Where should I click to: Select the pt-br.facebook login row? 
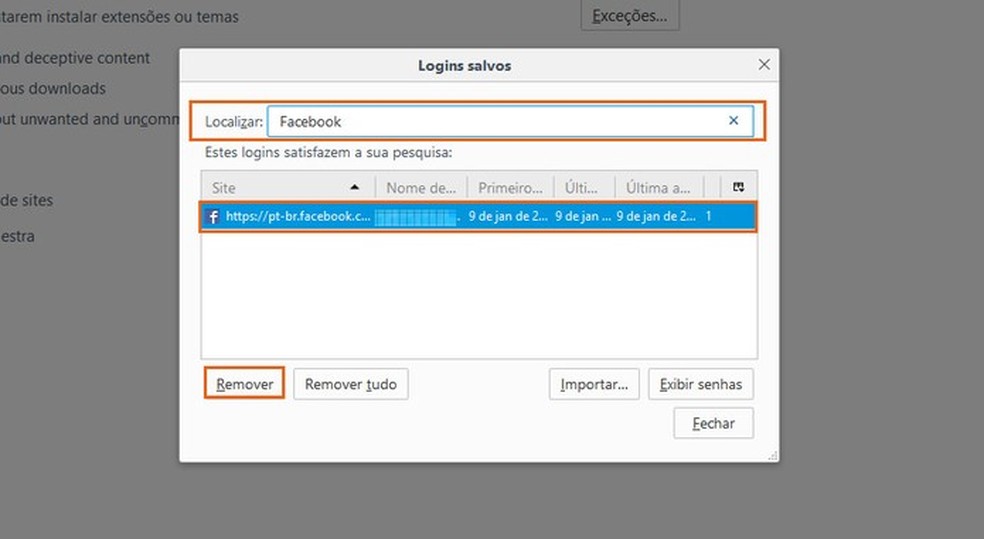point(478,216)
